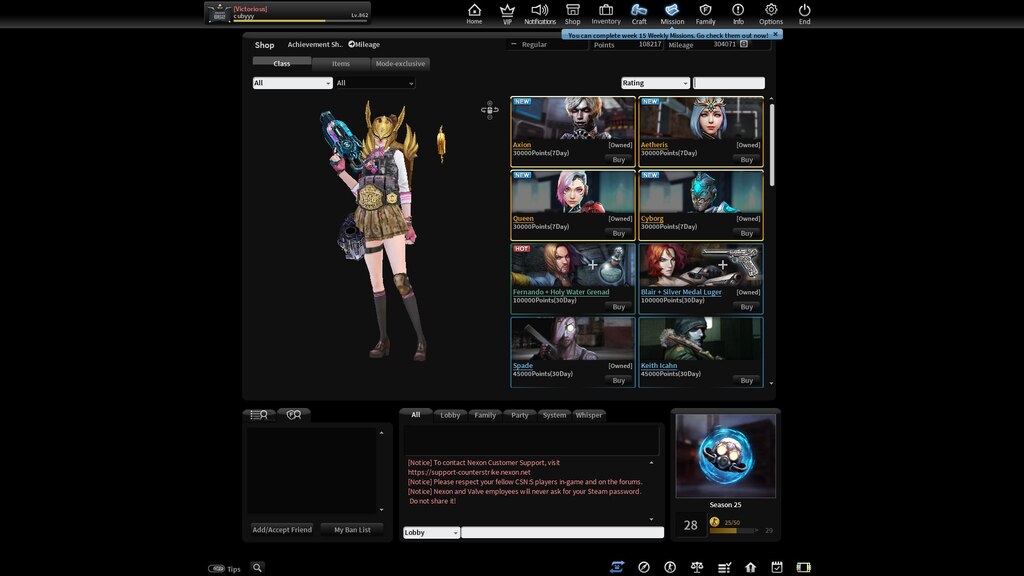Click the shop list vertical scrollbar

pyautogui.click(x=772, y=144)
